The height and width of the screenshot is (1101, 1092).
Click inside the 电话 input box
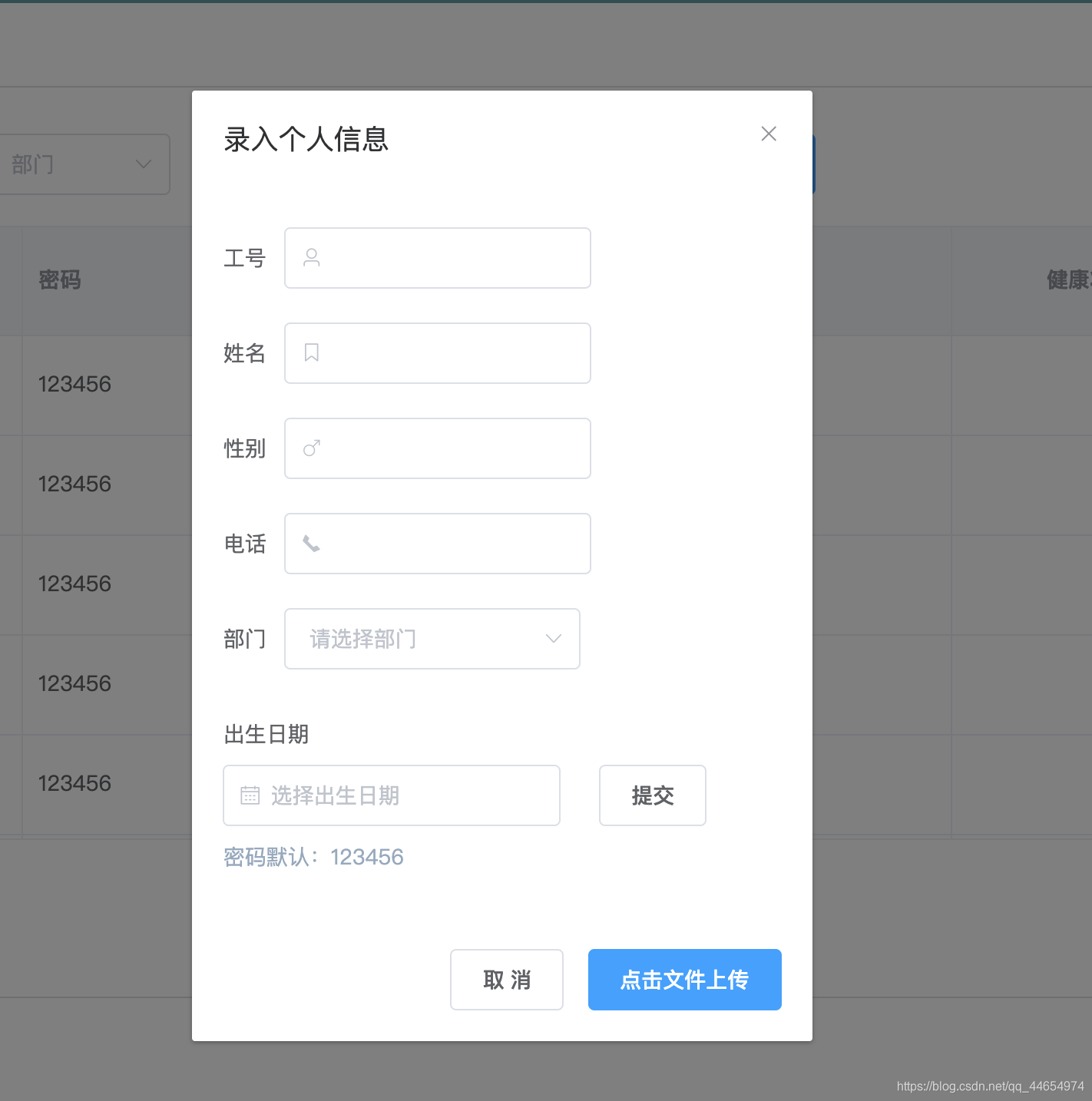click(x=438, y=543)
